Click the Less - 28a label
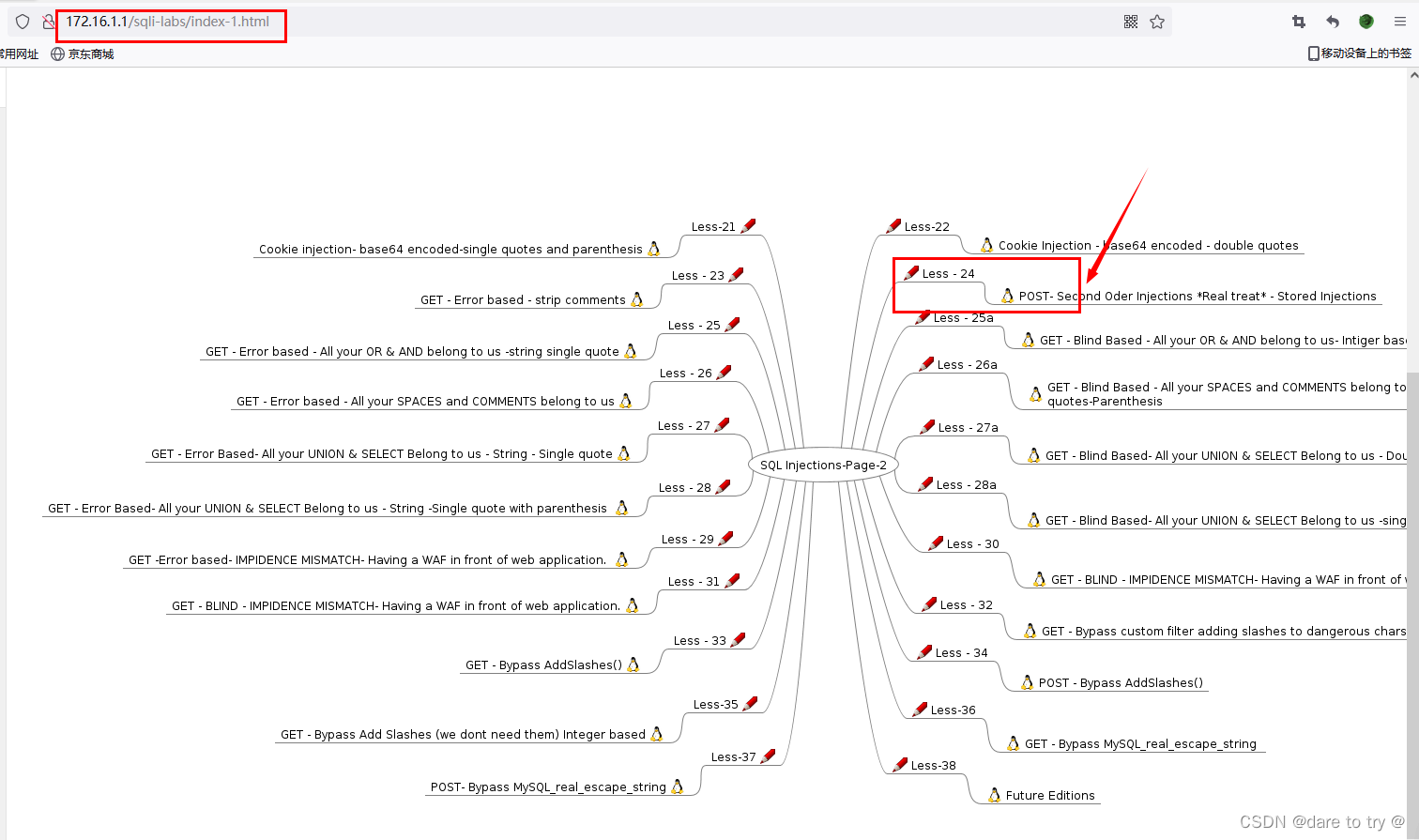 (967, 485)
